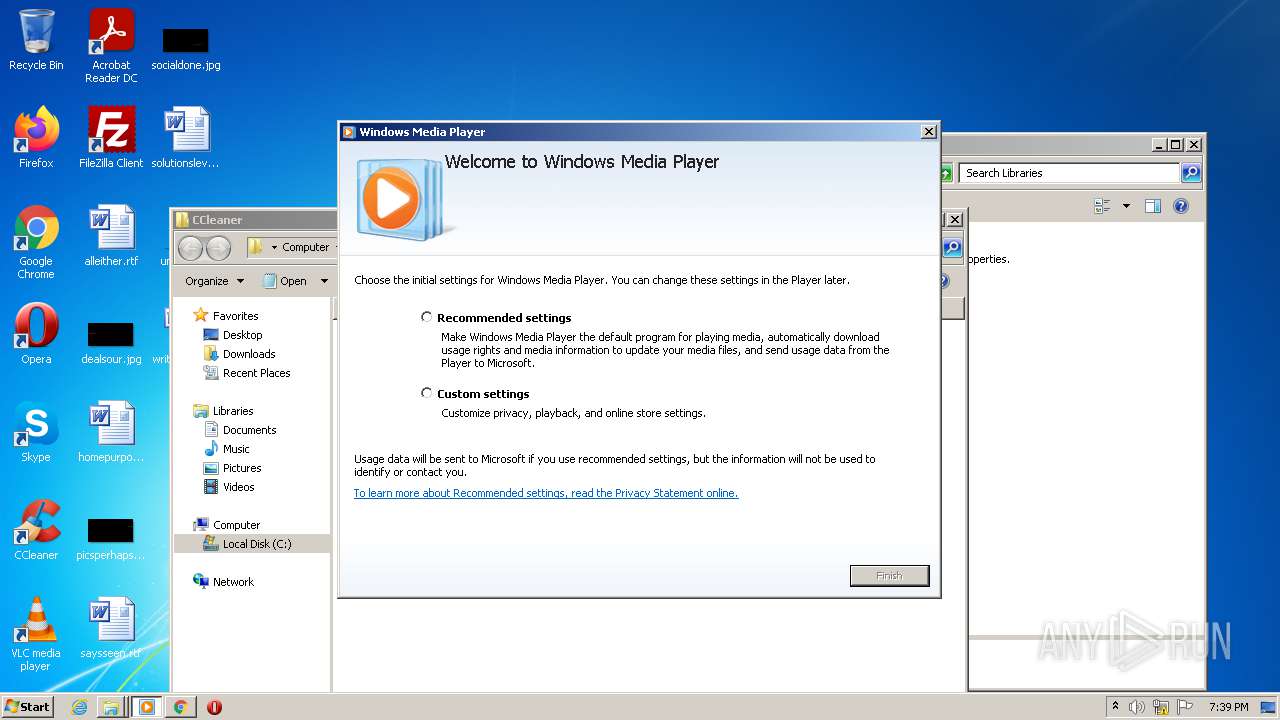Launch CCleaner desktop shortcut
The width and height of the screenshot is (1280, 720).
point(36,529)
